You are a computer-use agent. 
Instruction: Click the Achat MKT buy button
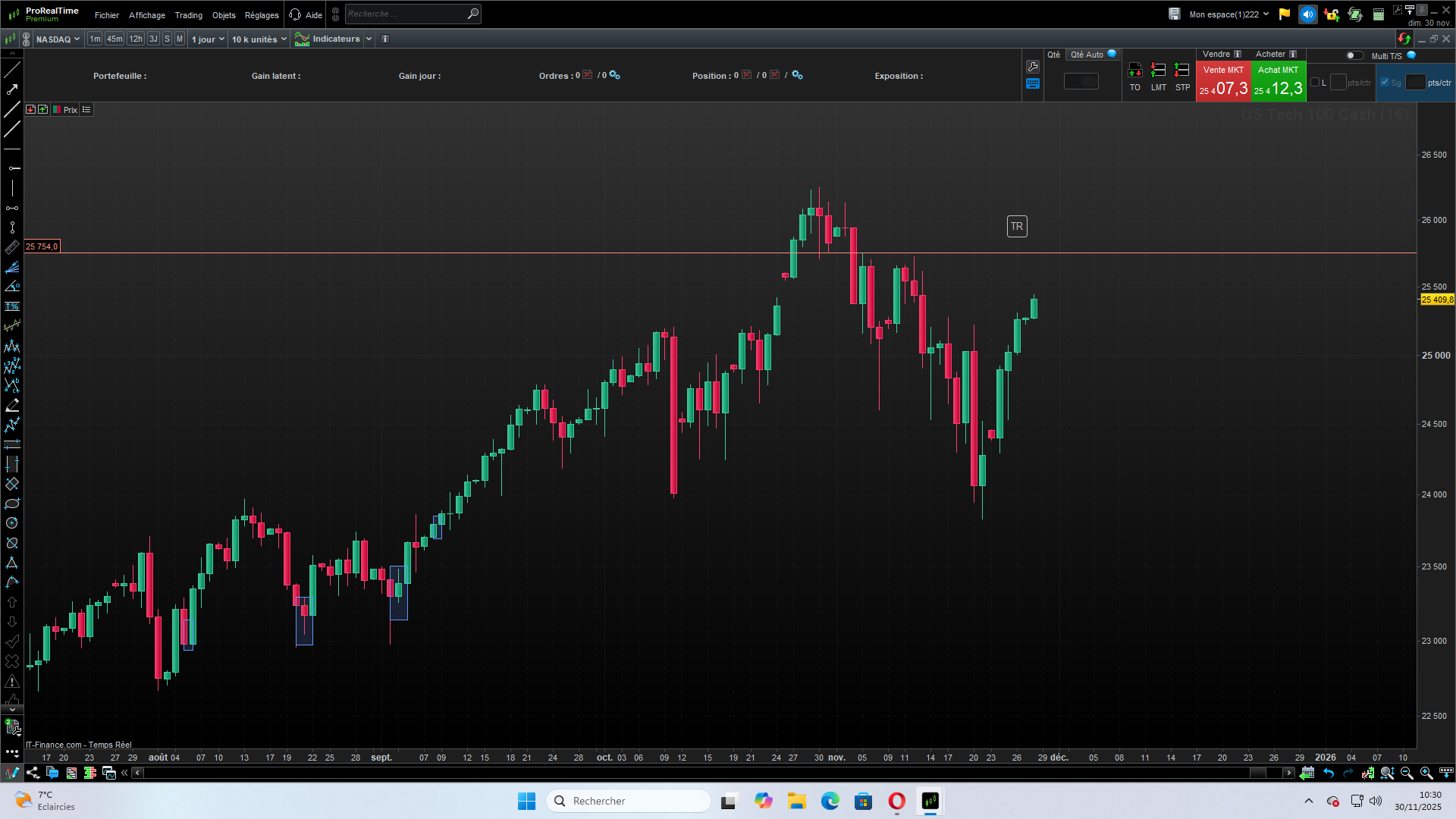click(1279, 81)
